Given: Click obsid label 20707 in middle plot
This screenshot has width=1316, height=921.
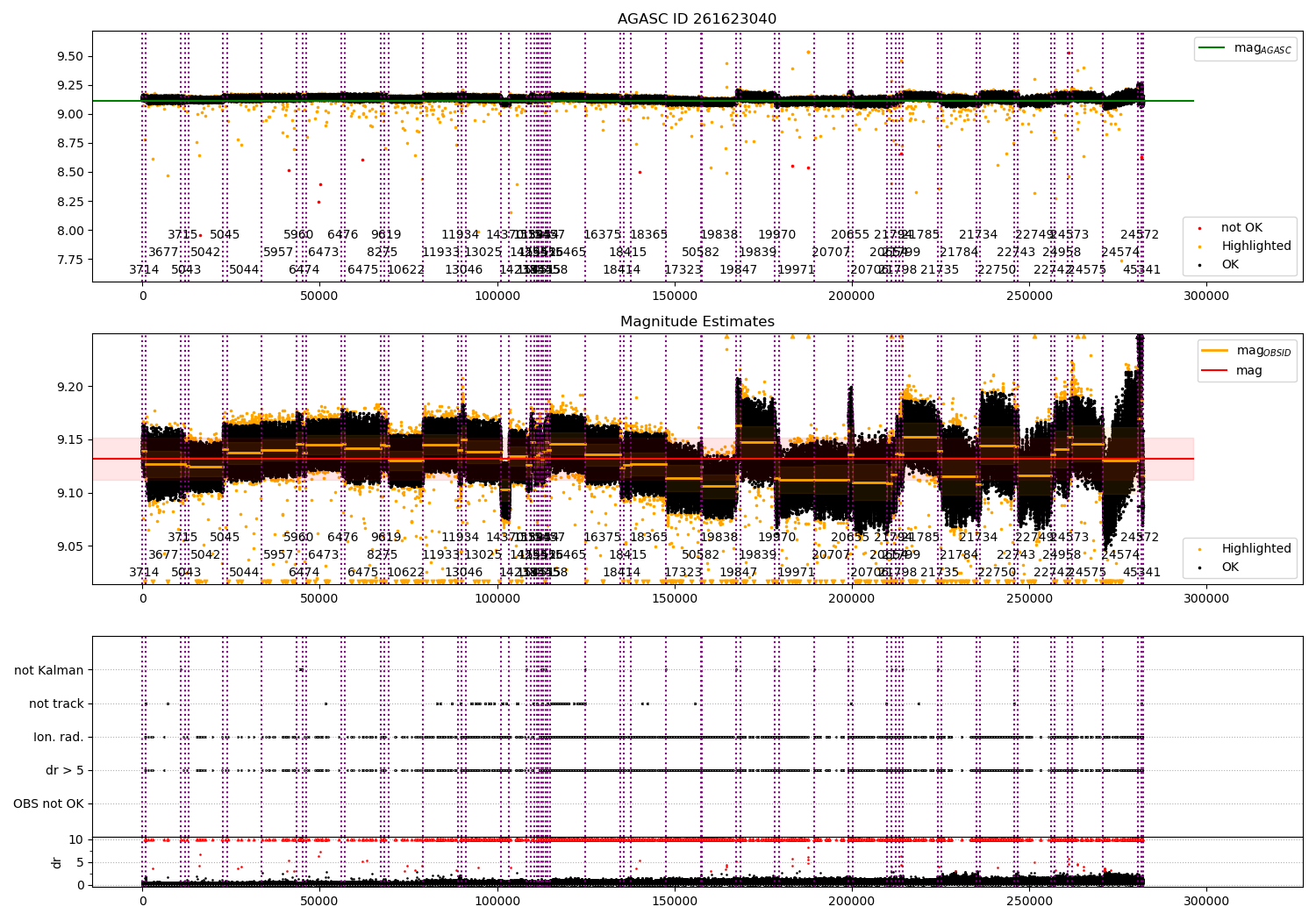Looking at the screenshot, I should coord(831,554).
